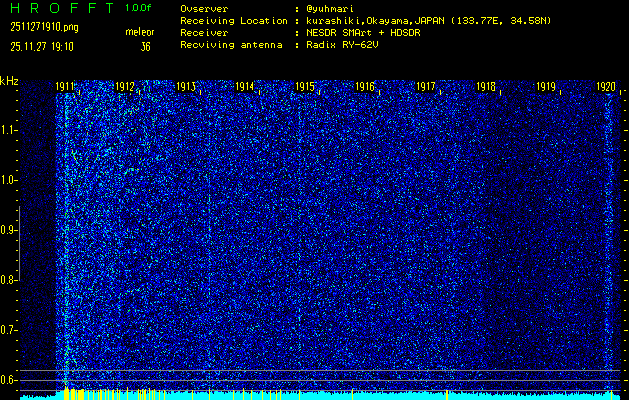The image size is (629, 400).
Task: Click the version label 1.00f
Action: coord(138,8)
